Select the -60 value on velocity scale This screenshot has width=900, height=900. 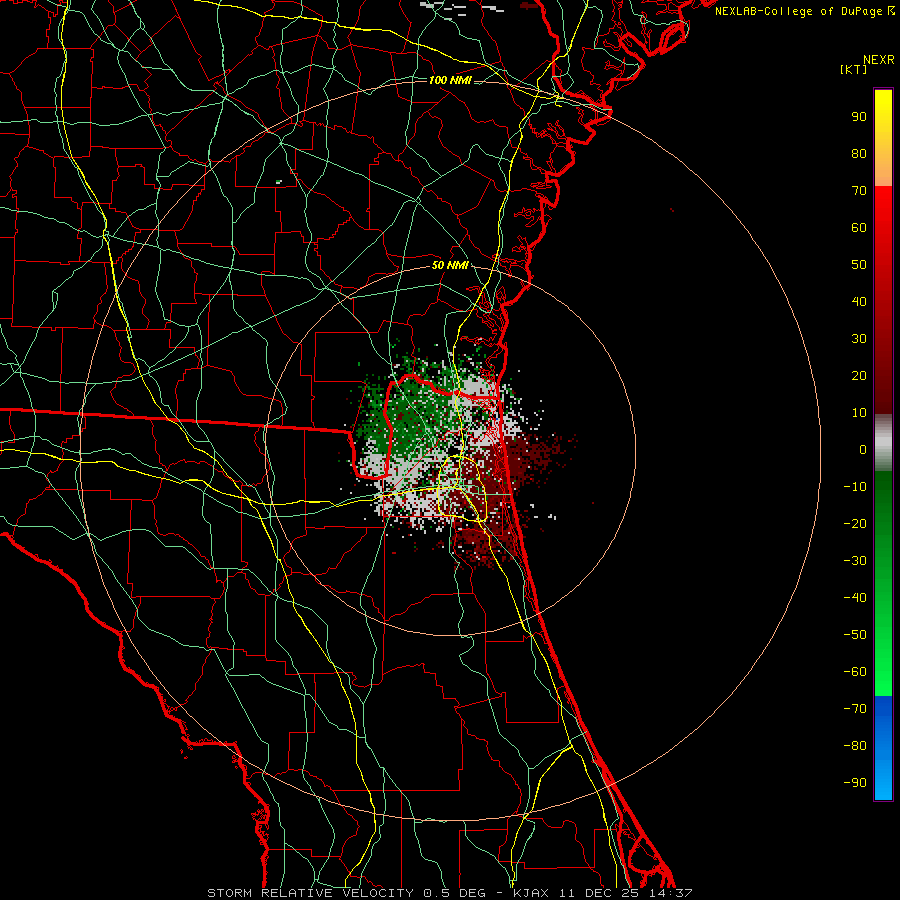(x=855, y=672)
